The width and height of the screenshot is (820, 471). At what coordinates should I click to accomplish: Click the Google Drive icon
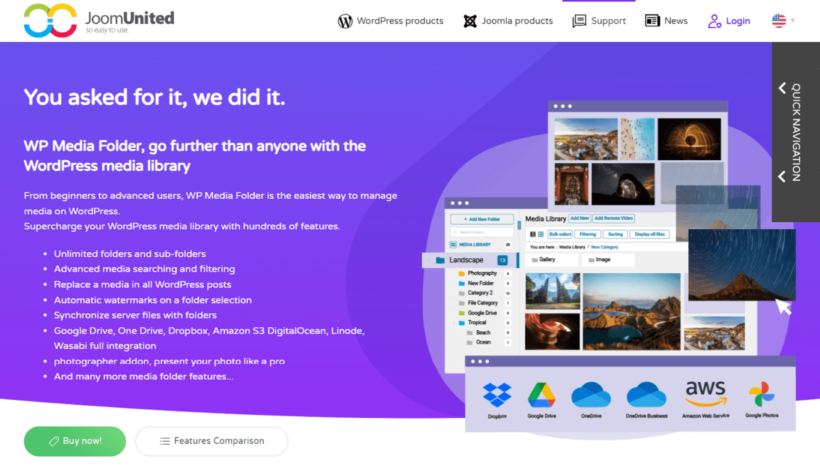pyautogui.click(x=541, y=395)
